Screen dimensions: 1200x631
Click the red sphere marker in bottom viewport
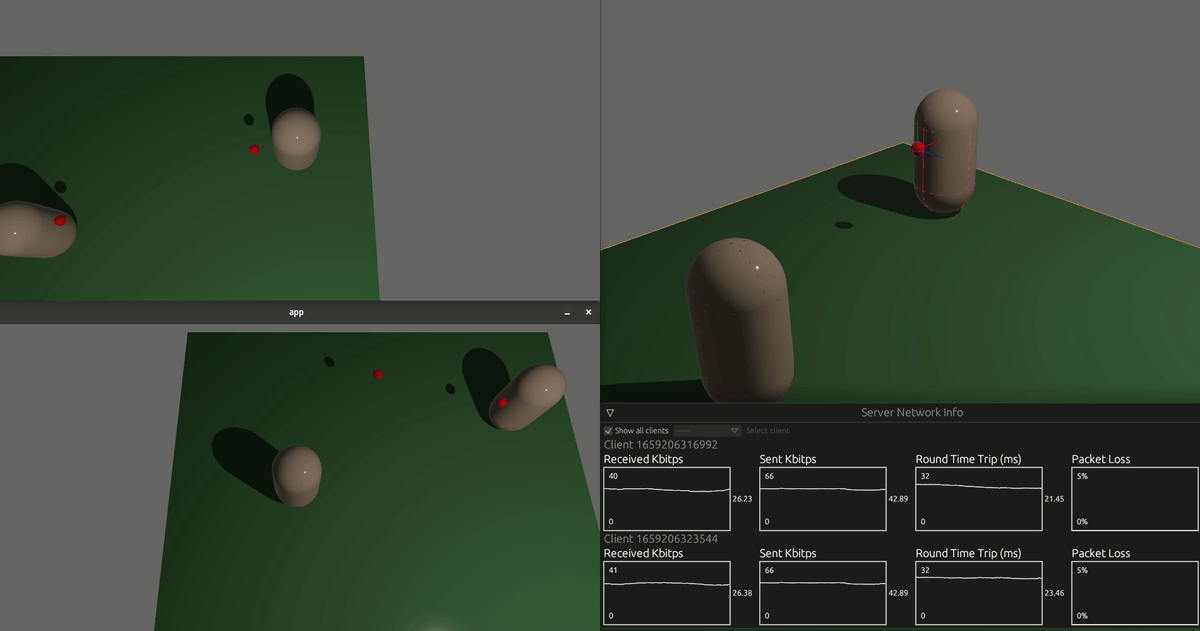378,375
